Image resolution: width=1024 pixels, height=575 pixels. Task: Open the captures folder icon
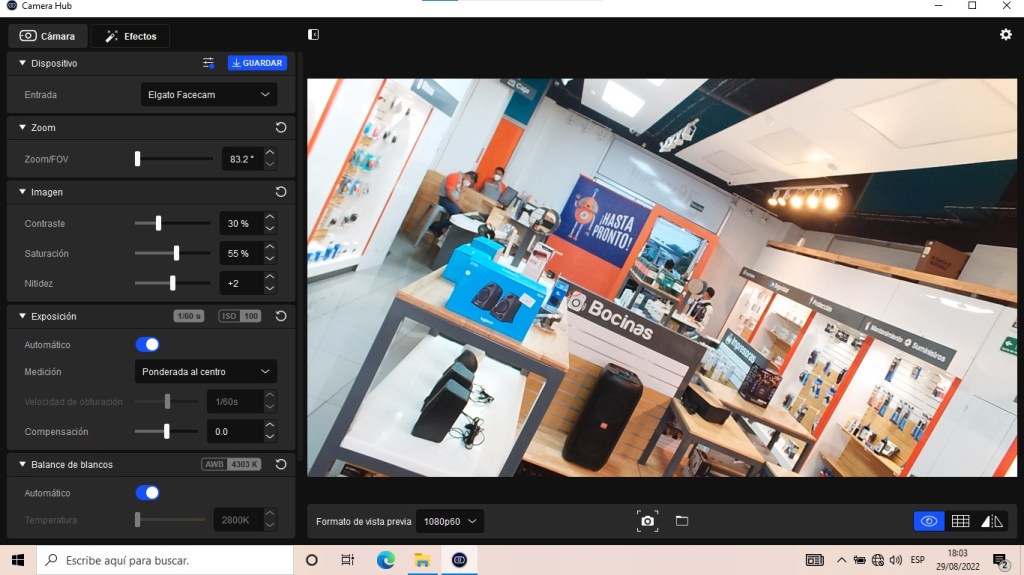(x=682, y=521)
